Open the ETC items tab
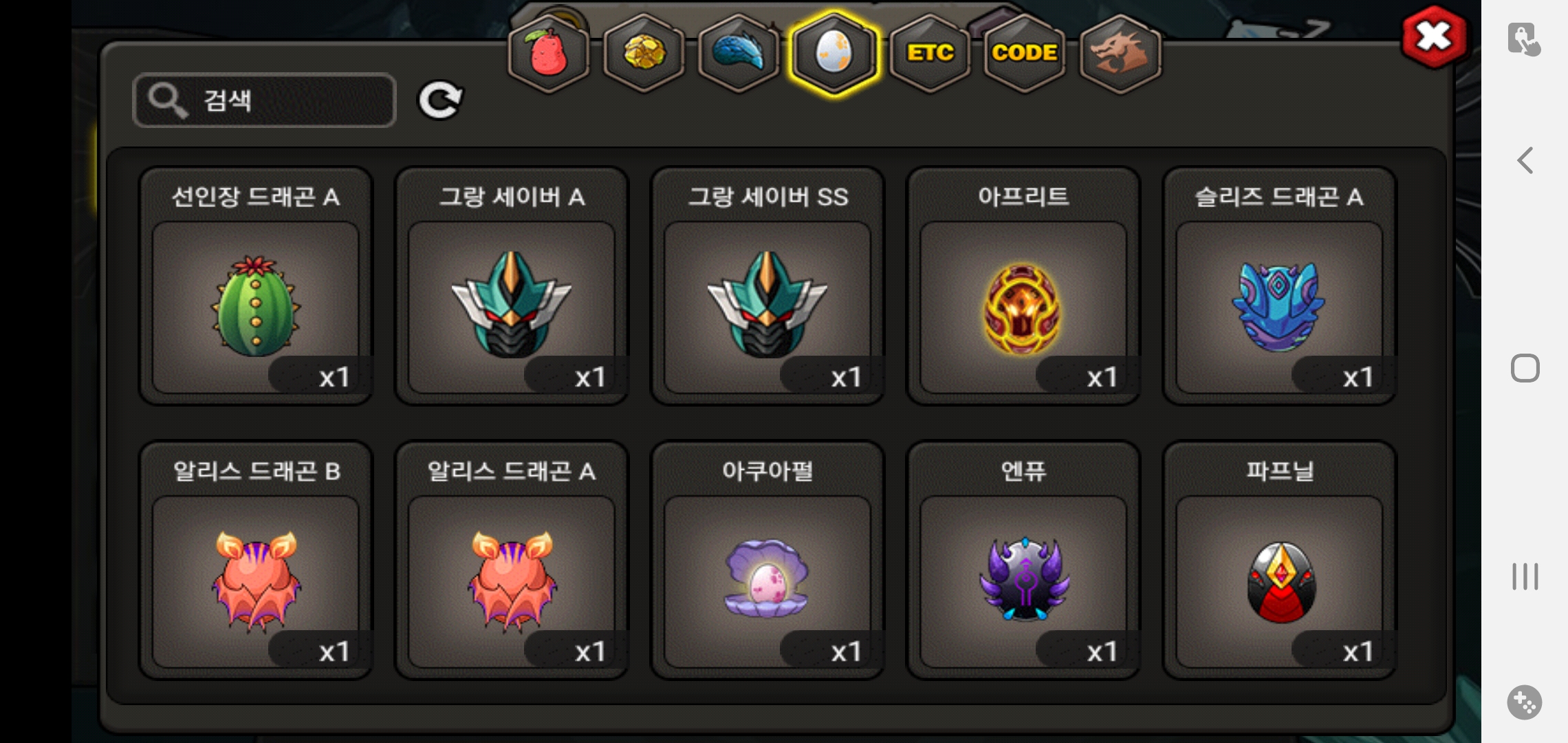Image resolution: width=1568 pixels, height=743 pixels. (930, 54)
